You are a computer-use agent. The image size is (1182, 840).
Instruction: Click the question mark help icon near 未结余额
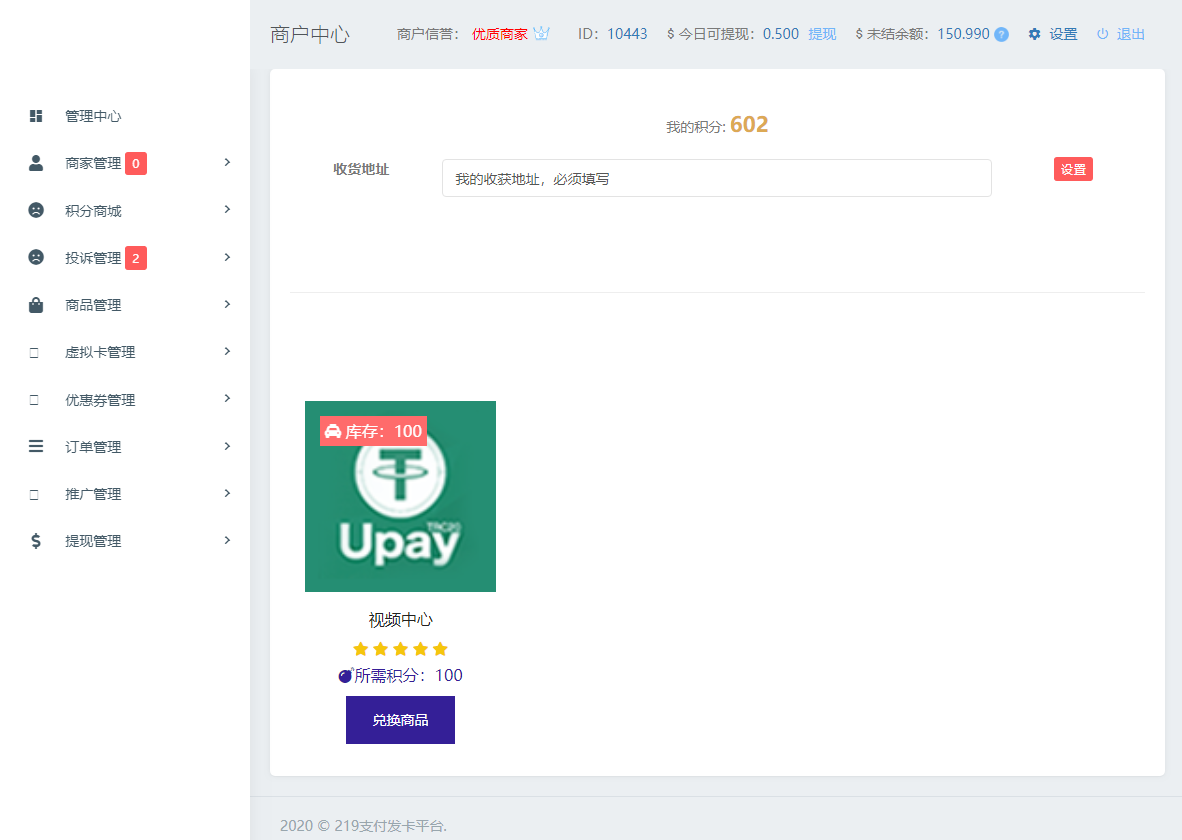tap(1001, 34)
